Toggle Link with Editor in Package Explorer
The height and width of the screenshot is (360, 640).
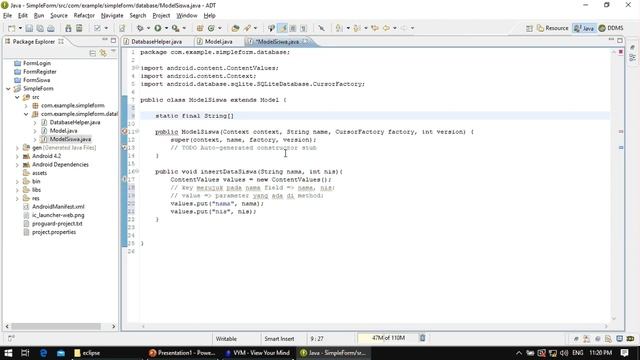click(x=103, y=53)
